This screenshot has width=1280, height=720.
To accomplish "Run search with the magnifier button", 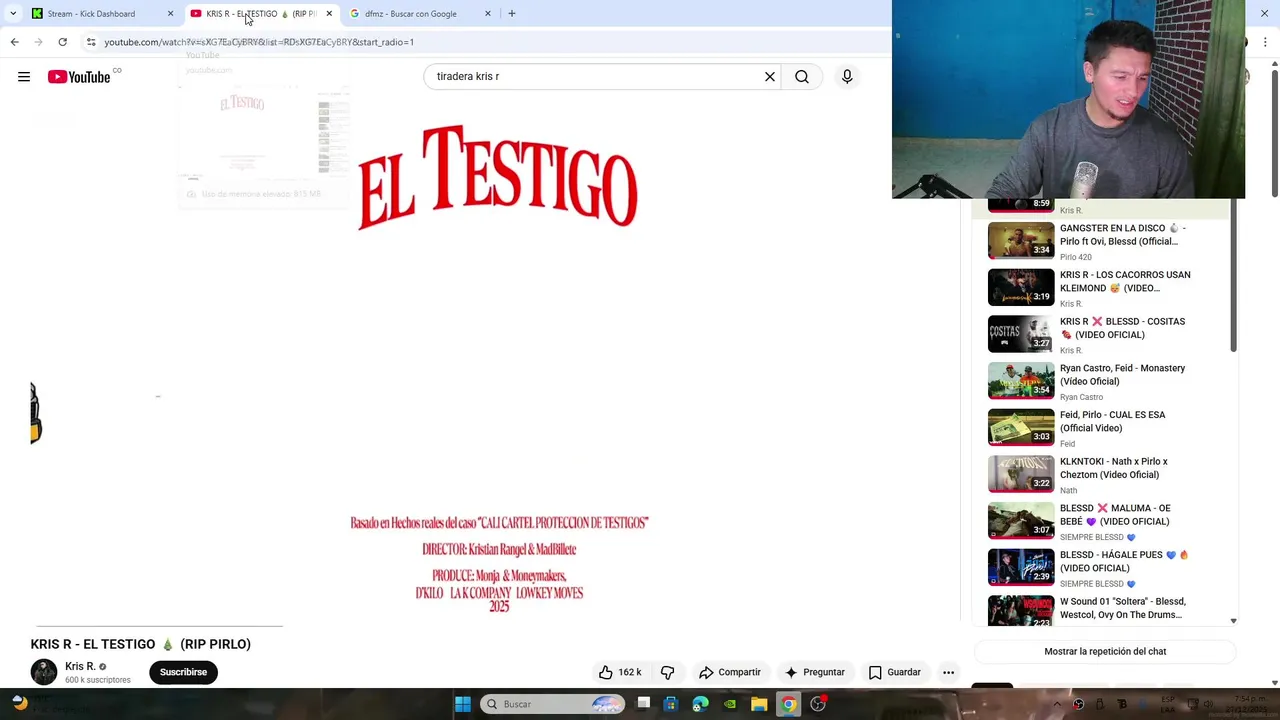I will pos(802,77).
